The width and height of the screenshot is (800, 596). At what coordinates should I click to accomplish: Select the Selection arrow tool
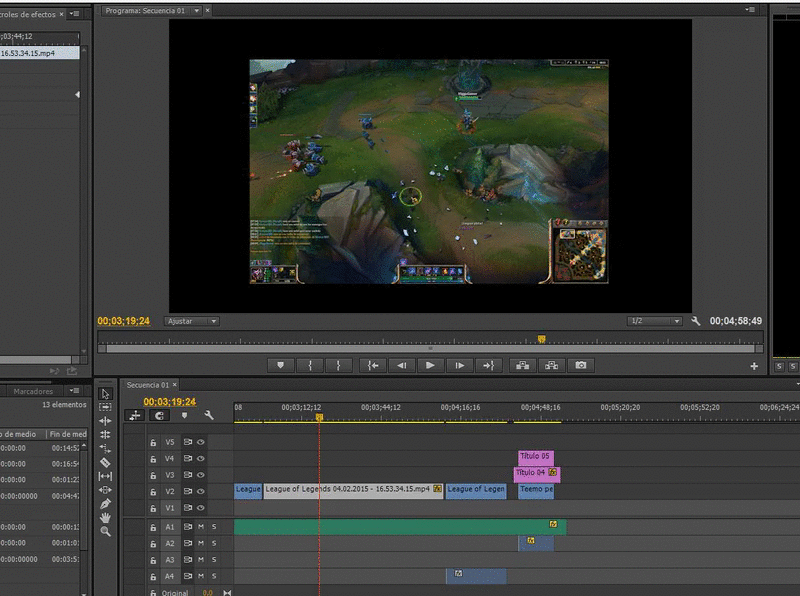coord(105,394)
